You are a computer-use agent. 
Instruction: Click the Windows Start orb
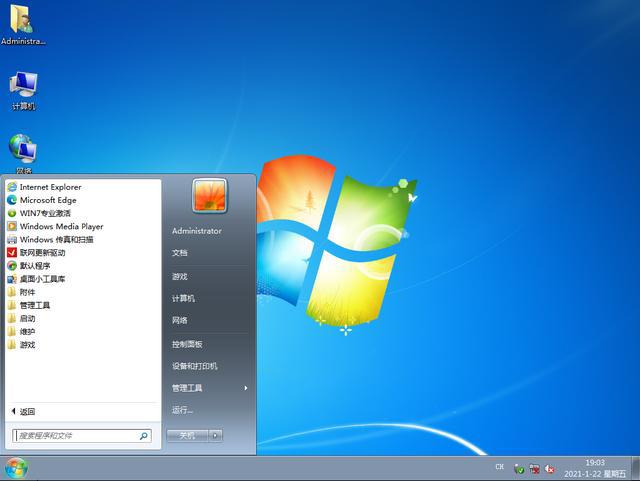(16, 468)
